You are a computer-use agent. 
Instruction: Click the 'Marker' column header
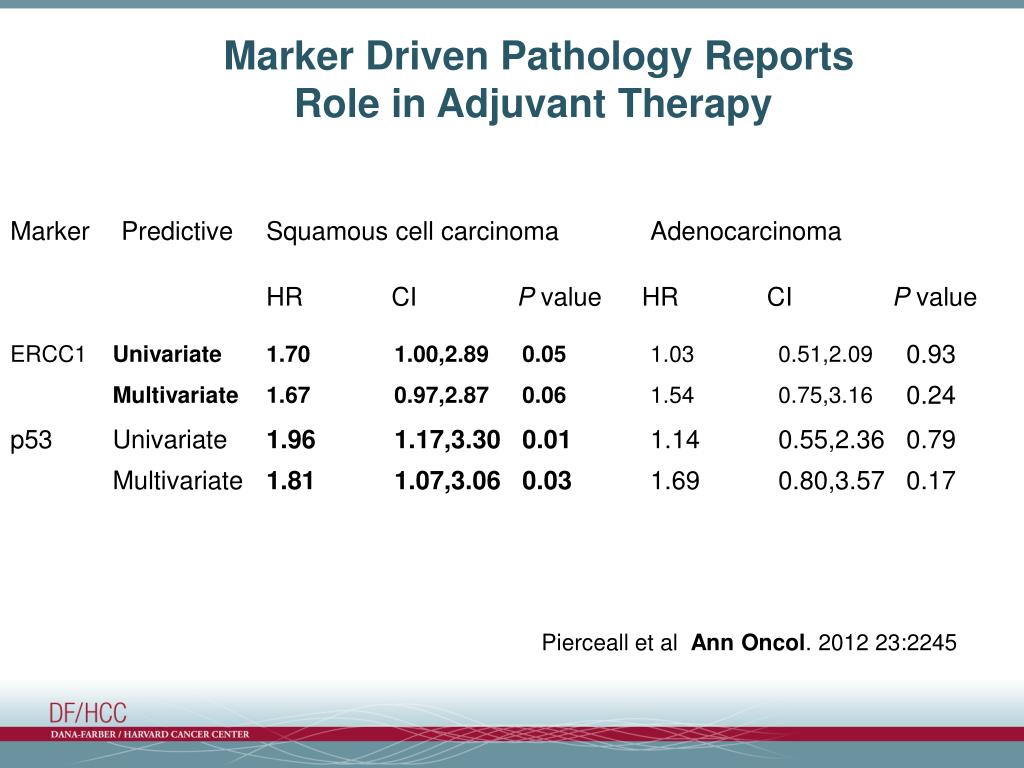tap(50, 231)
